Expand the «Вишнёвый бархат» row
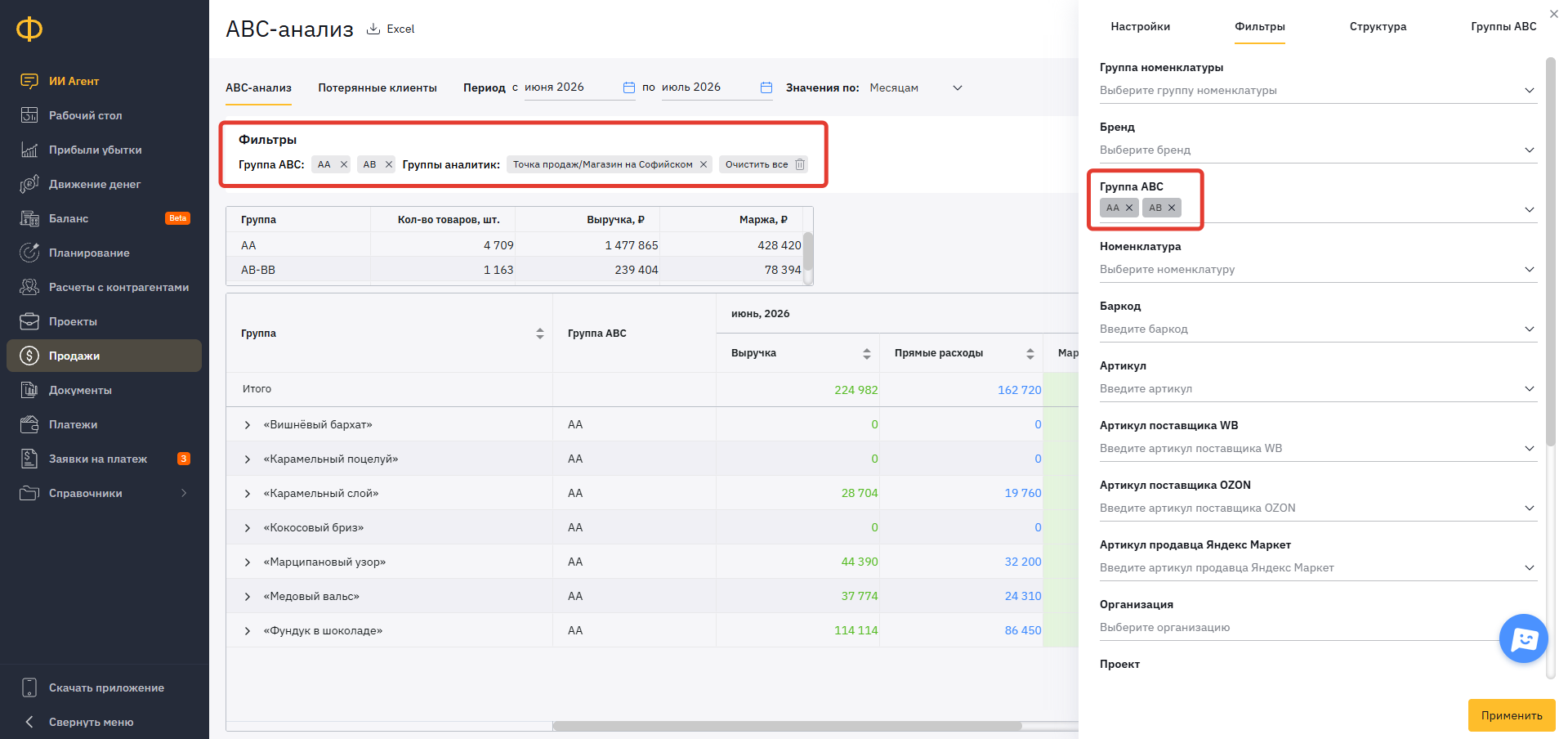Image resolution: width=1568 pixels, height=739 pixels. [x=248, y=425]
